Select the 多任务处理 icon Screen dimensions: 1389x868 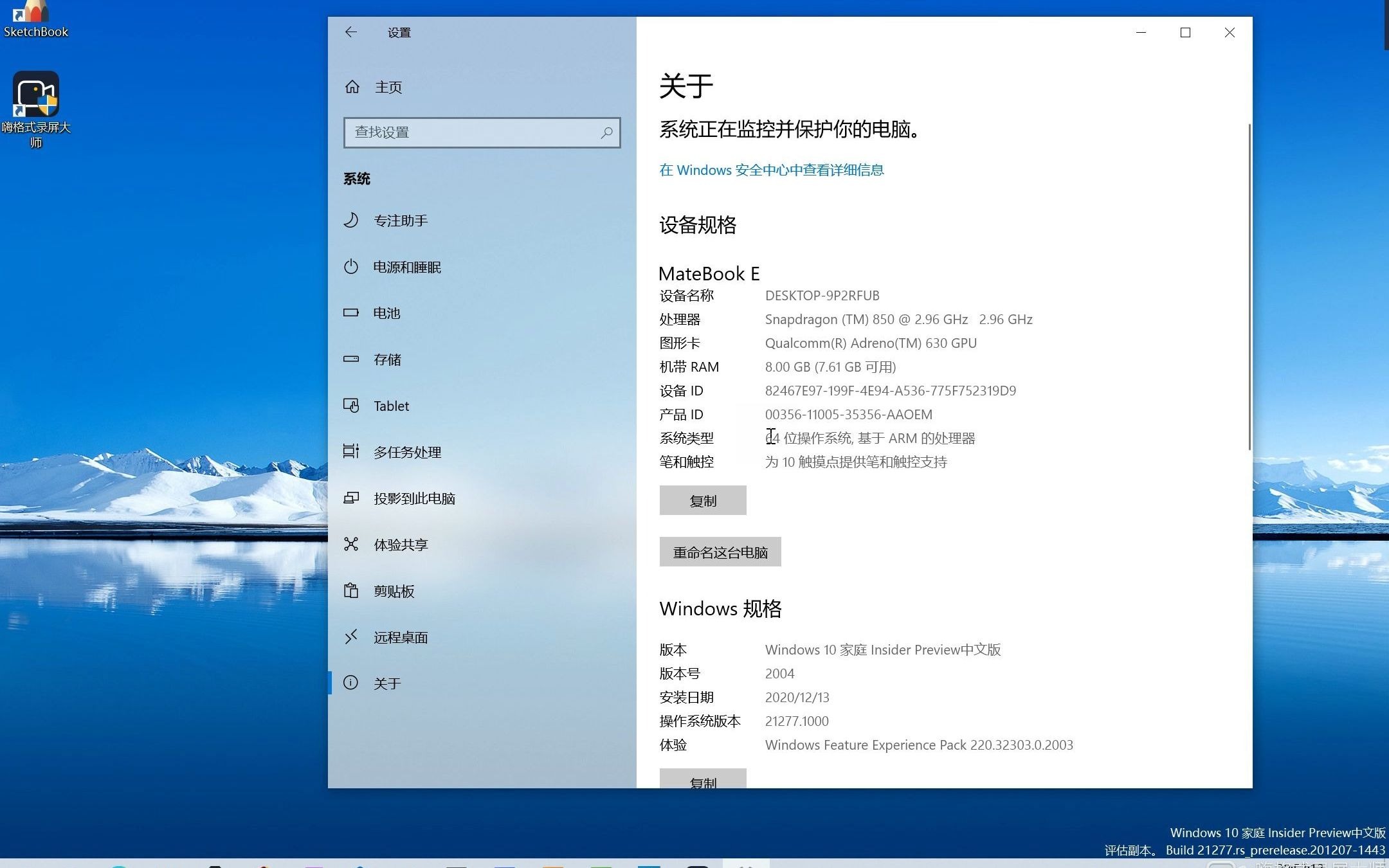tap(350, 452)
